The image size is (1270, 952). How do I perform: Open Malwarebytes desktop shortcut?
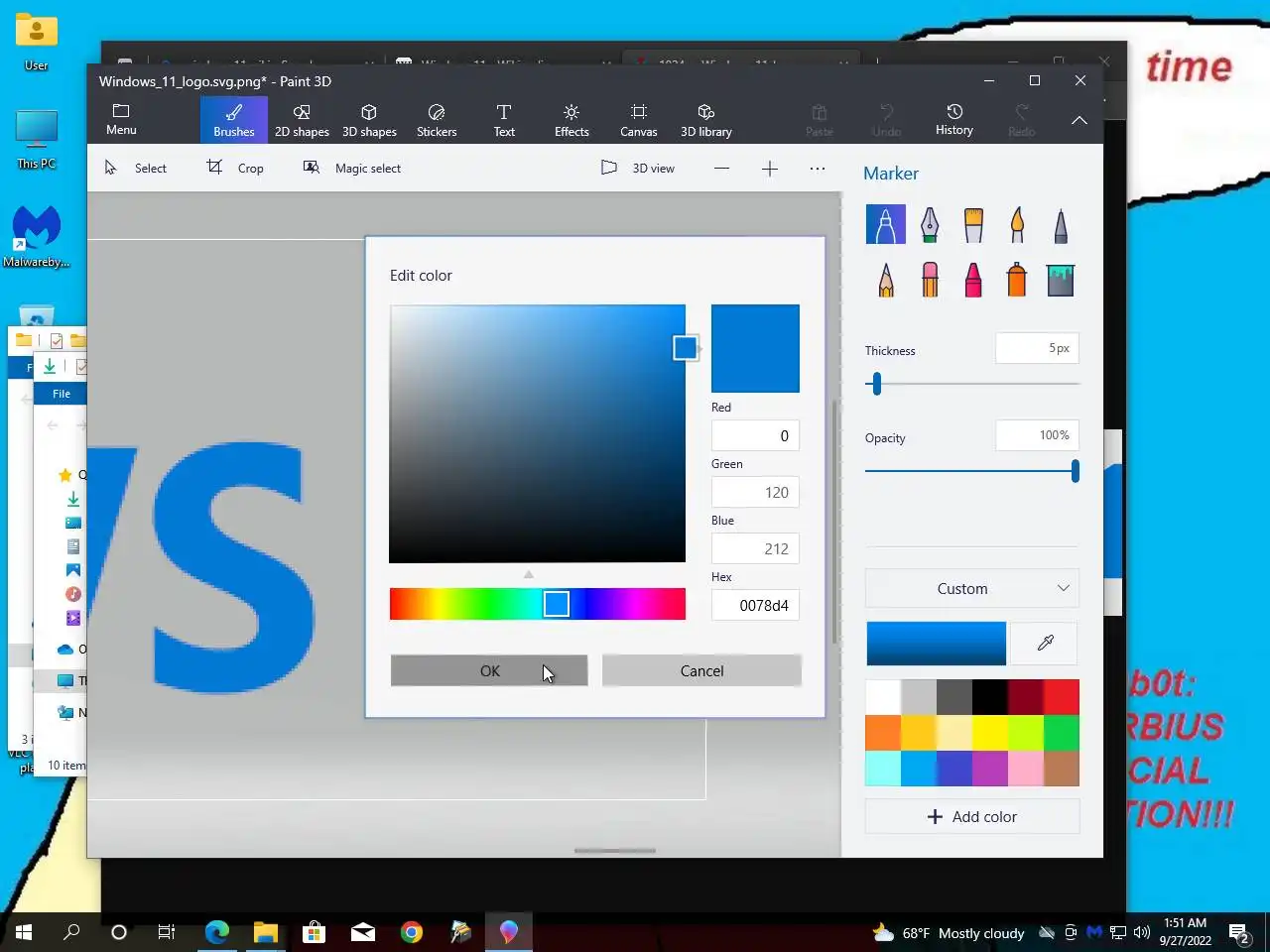[37, 236]
